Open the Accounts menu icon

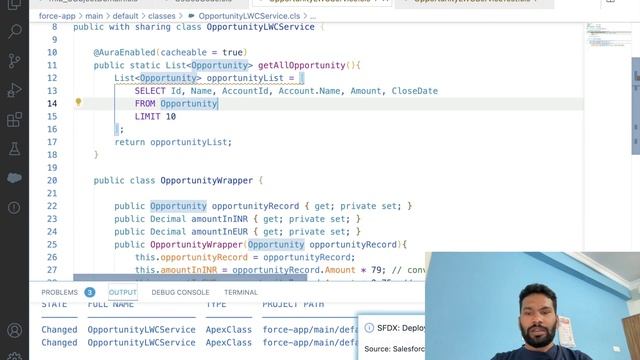point(15,330)
